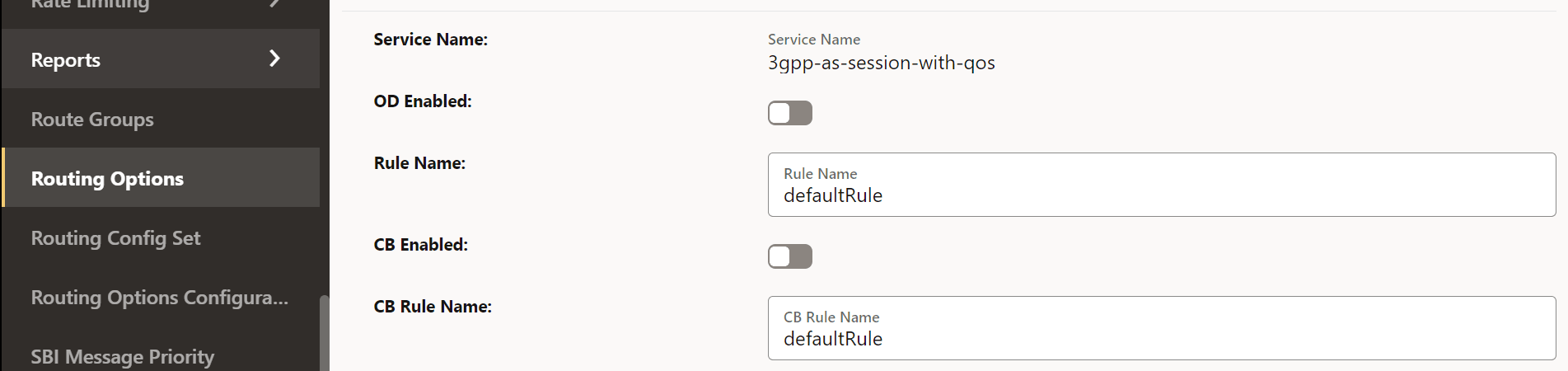Open Routing Config Set page
The width and height of the screenshot is (1568, 371).
[x=115, y=238]
